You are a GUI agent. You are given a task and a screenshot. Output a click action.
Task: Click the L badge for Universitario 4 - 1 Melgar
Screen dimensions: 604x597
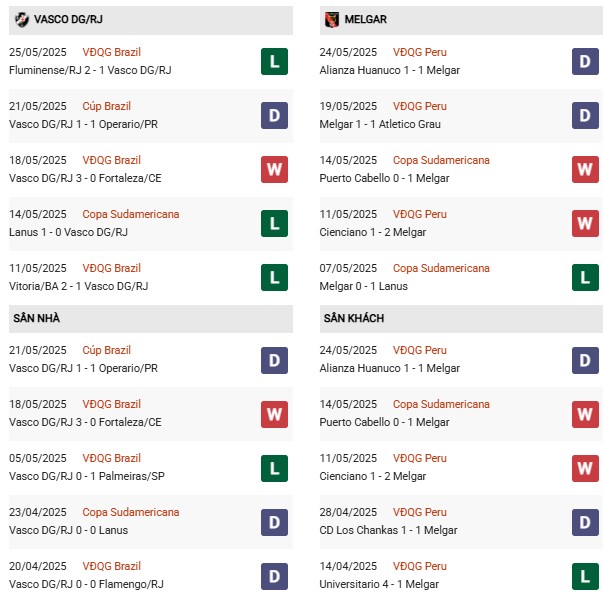click(584, 576)
